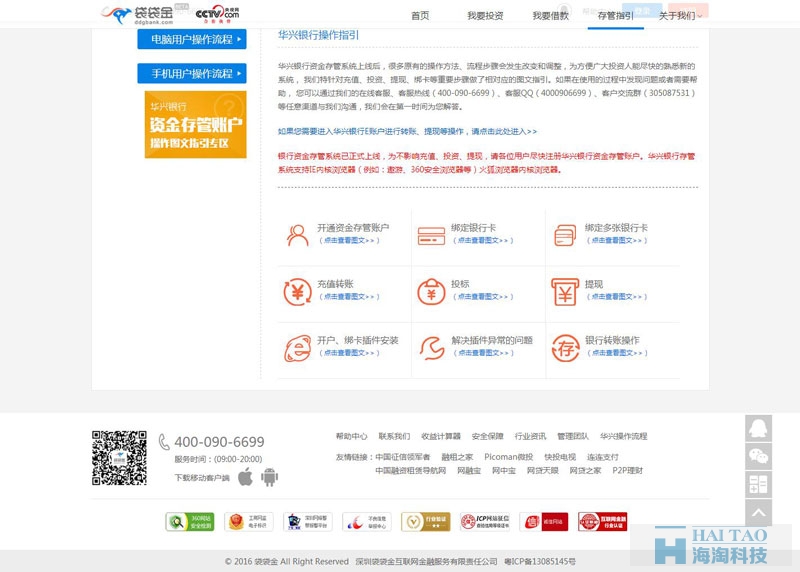Open the 首页 nav tab
This screenshot has height=572, width=800.
click(420, 16)
